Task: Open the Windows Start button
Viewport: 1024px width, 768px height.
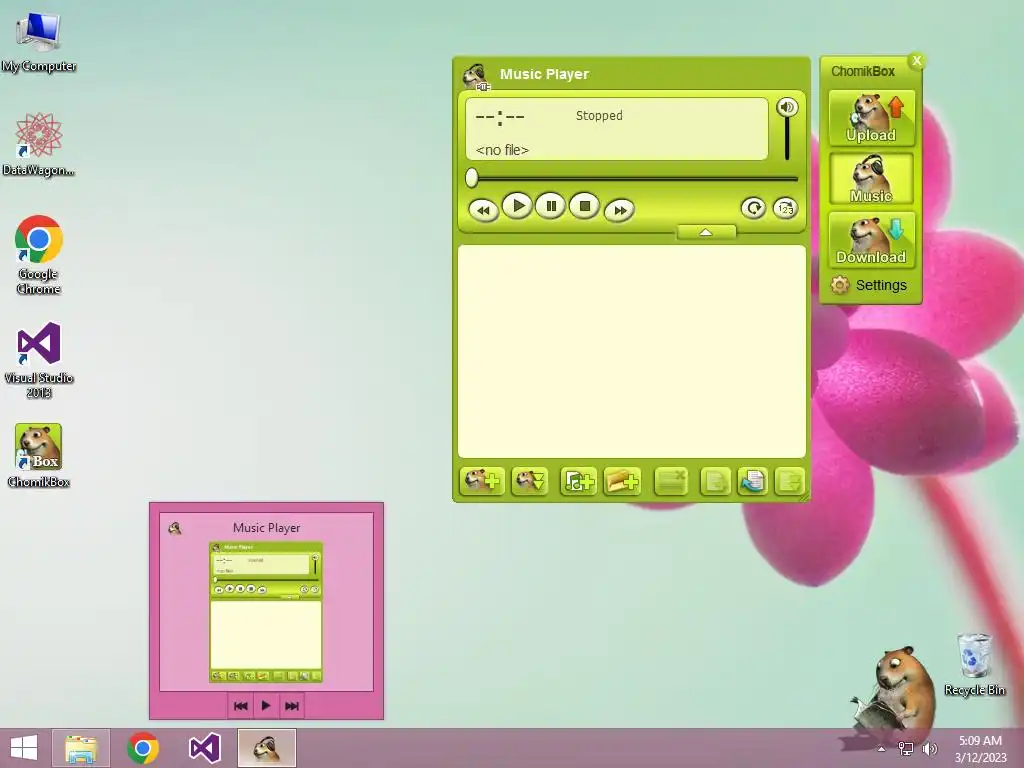Action: coord(24,748)
